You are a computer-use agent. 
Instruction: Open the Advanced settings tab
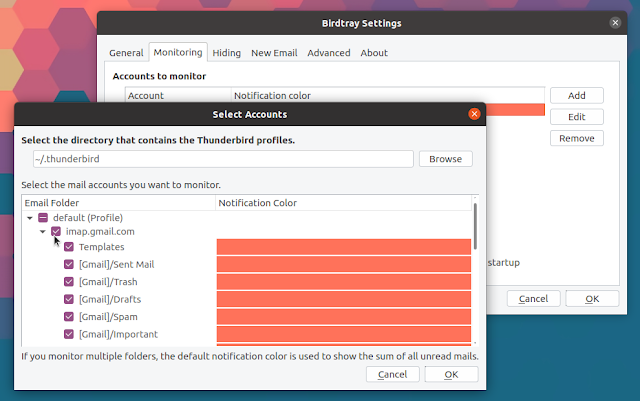[328, 52]
